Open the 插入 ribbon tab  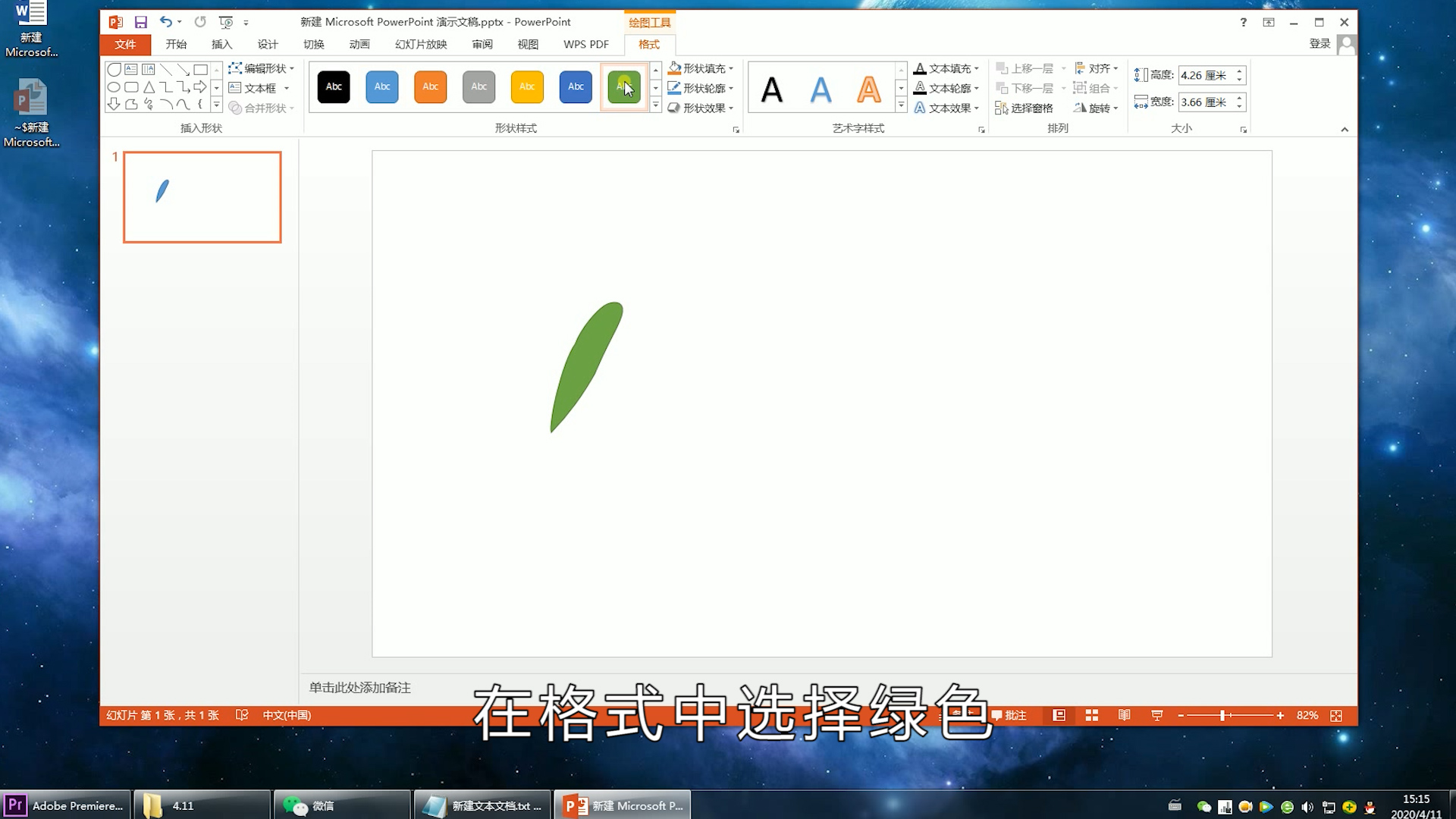[x=221, y=44]
